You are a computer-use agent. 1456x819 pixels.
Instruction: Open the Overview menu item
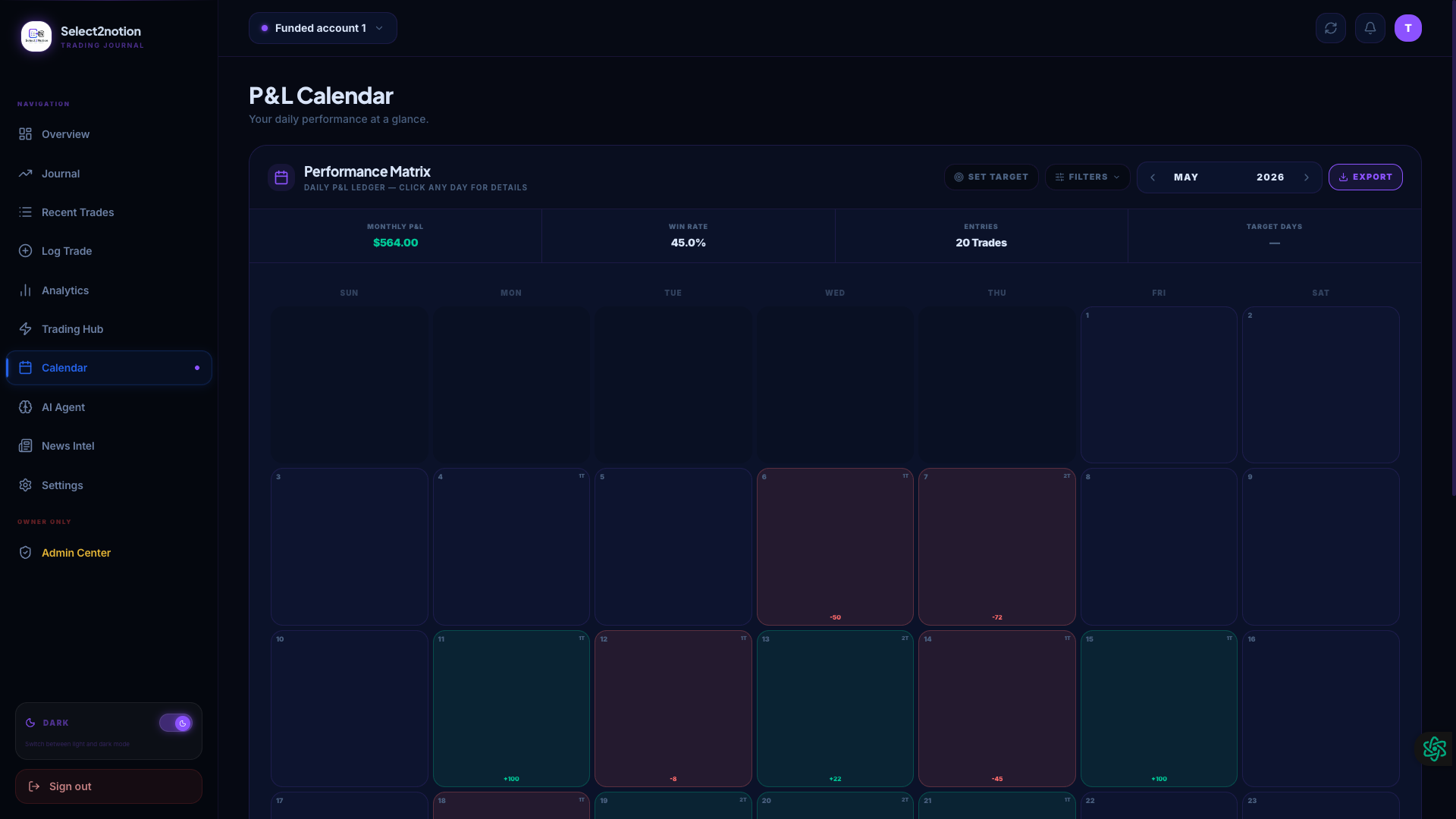[x=109, y=134]
